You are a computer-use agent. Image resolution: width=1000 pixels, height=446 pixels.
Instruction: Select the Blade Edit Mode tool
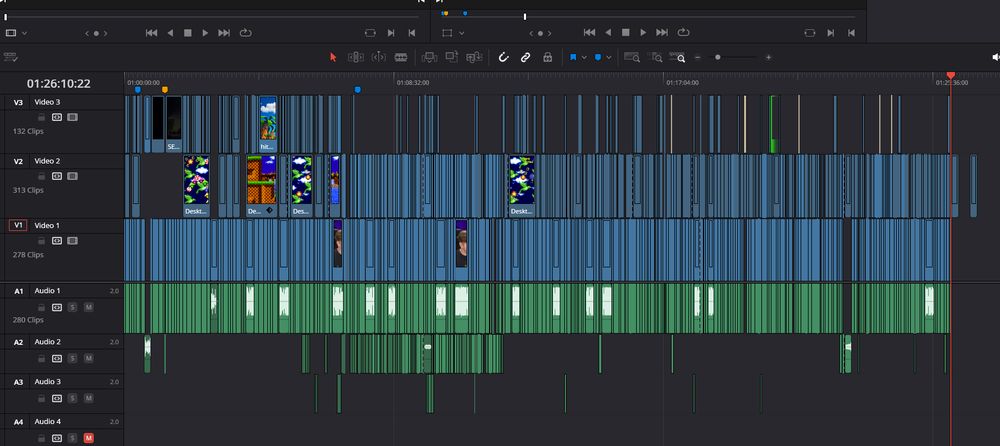click(x=401, y=57)
